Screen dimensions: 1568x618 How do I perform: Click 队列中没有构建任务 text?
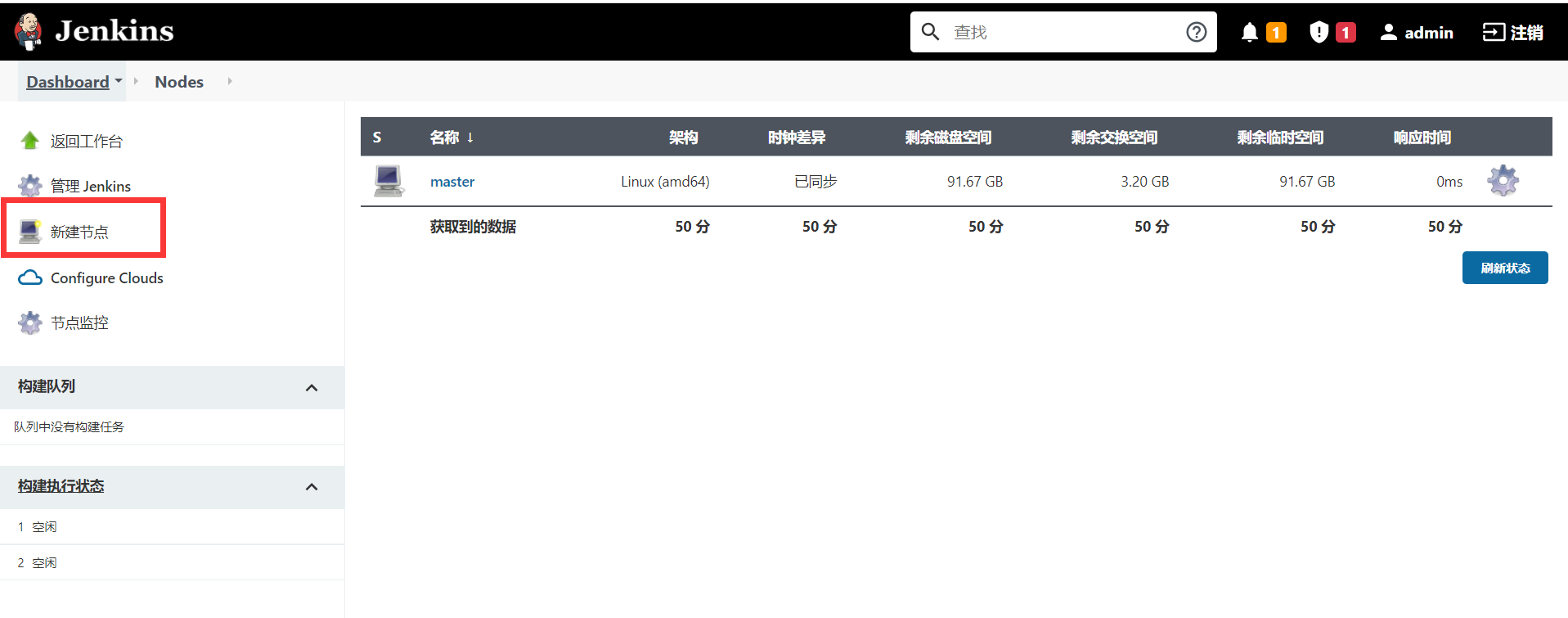point(69,427)
